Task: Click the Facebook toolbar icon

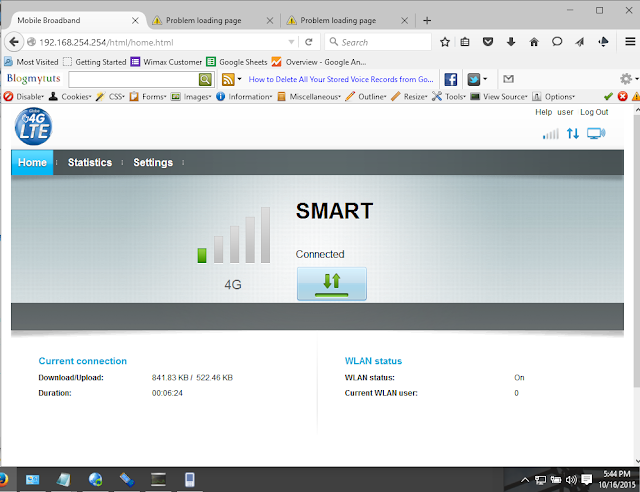Action: [451, 79]
